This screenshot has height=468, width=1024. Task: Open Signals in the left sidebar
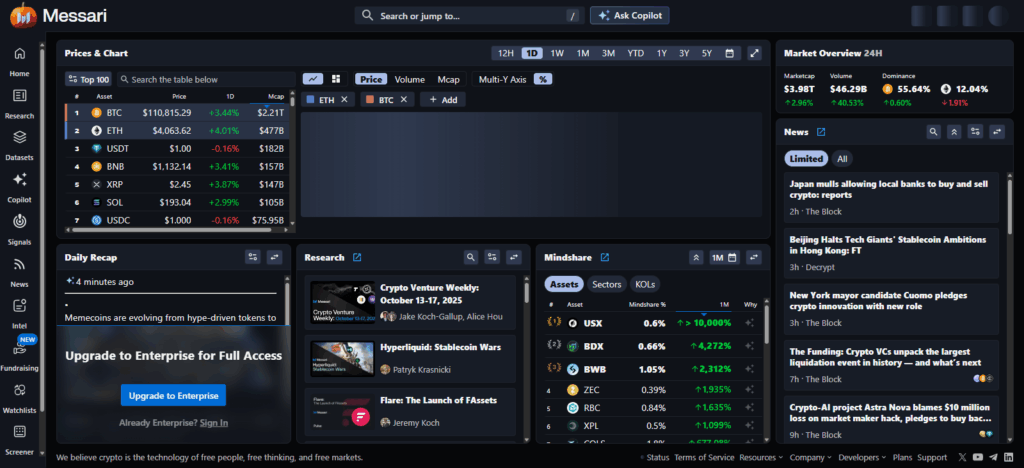pos(19,221)
